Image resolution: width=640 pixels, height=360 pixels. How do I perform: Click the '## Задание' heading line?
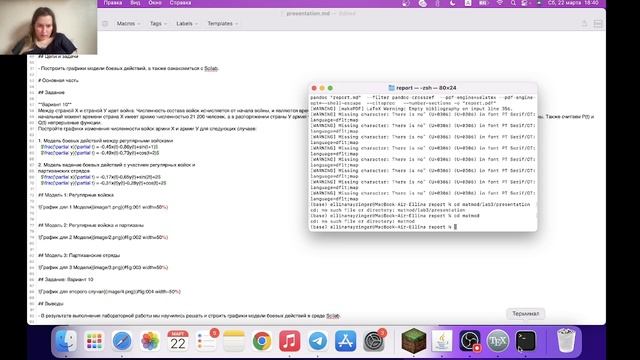pyautogui.click(x=51, y=92)
